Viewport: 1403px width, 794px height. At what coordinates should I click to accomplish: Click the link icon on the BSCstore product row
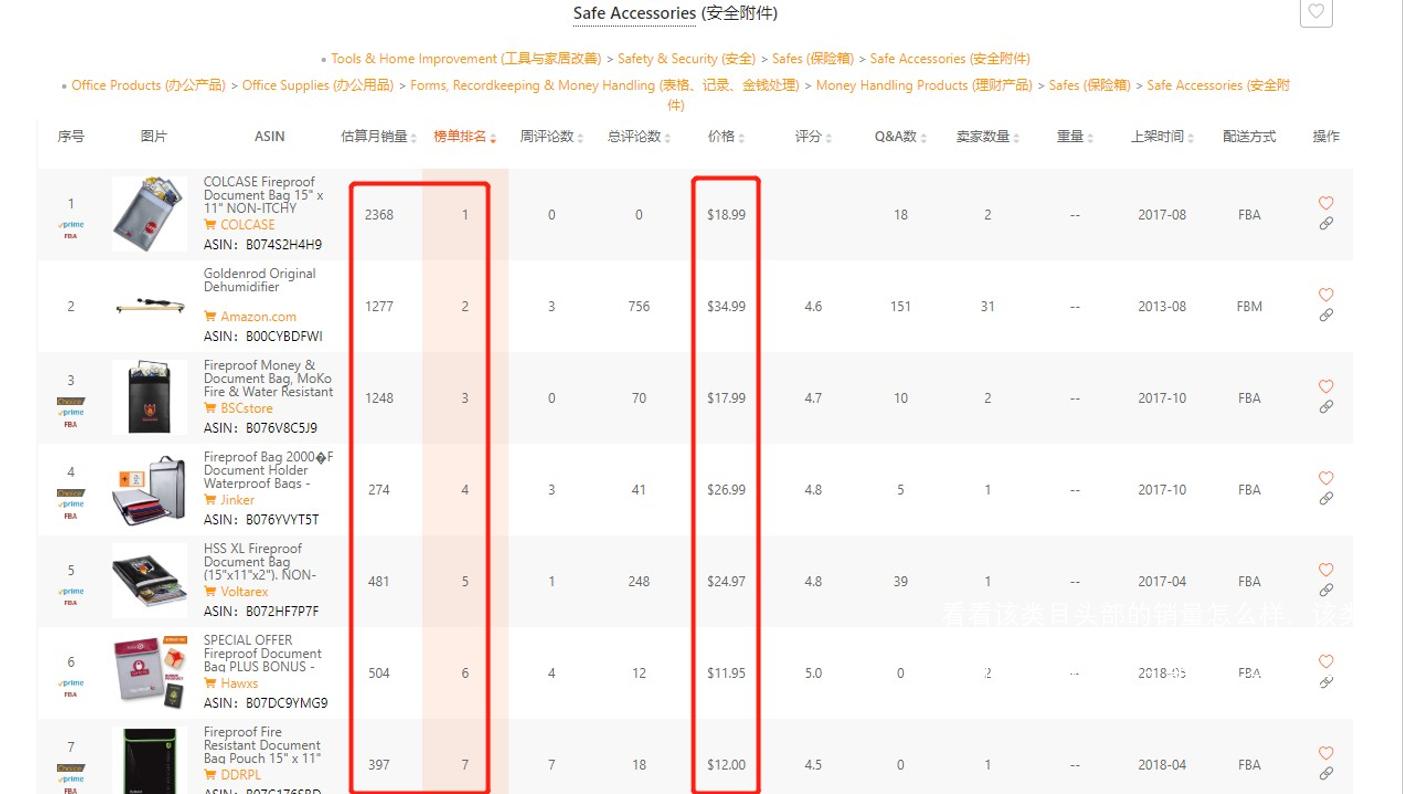pyautogui.click(x=1326, y=407)
